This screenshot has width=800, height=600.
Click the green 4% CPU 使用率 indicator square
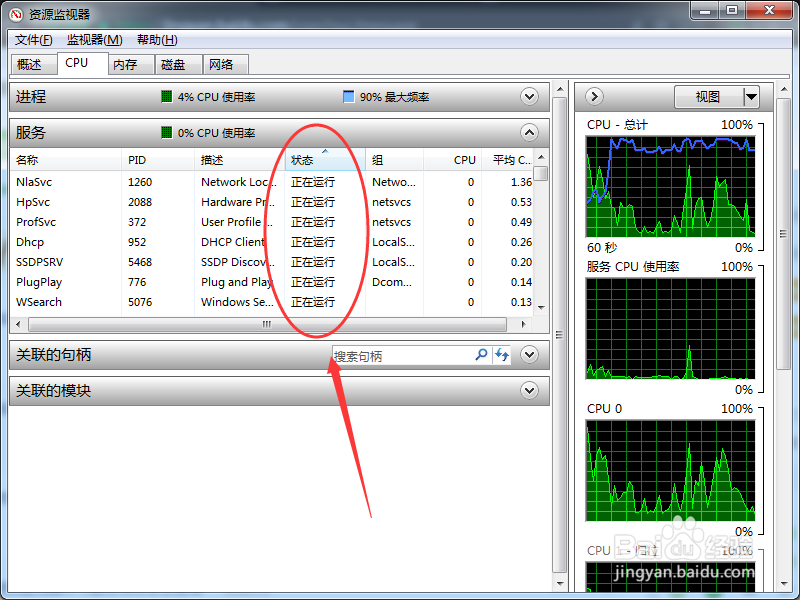click(x=166, y=96)
